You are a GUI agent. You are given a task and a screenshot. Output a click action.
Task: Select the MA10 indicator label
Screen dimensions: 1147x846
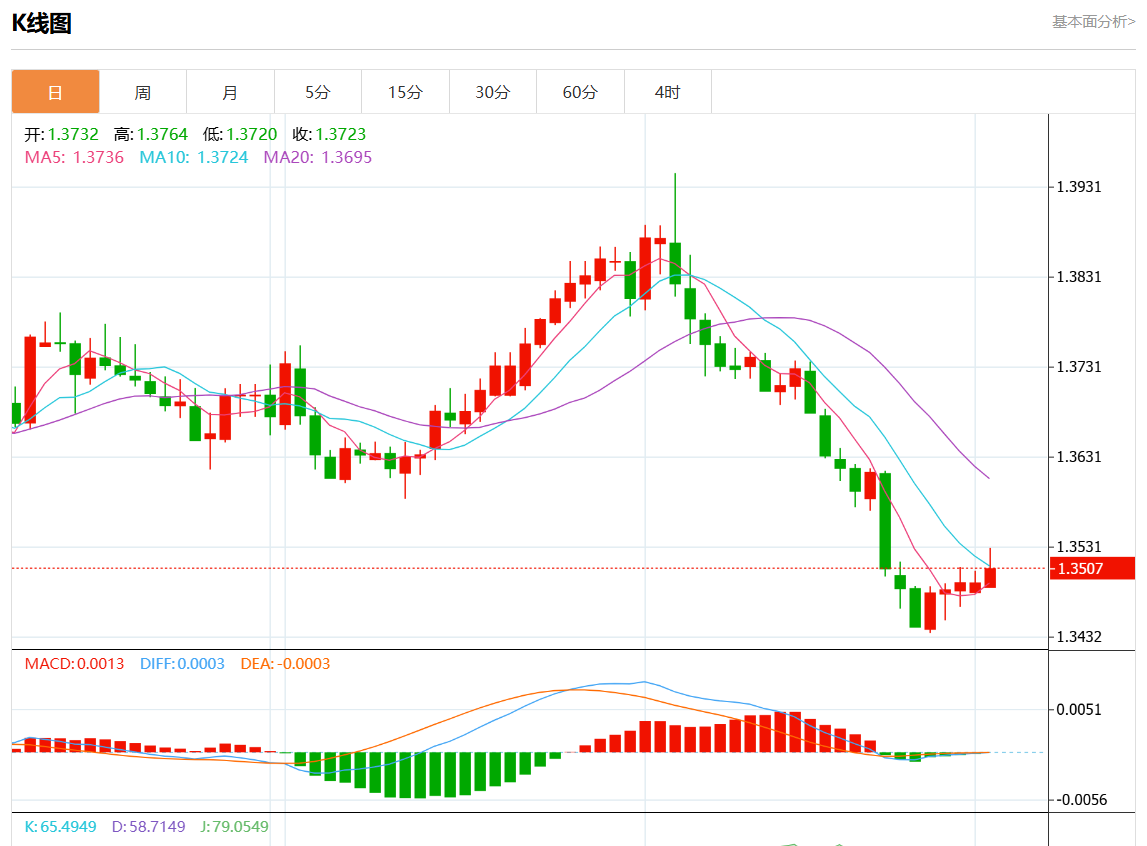point(193,157)
